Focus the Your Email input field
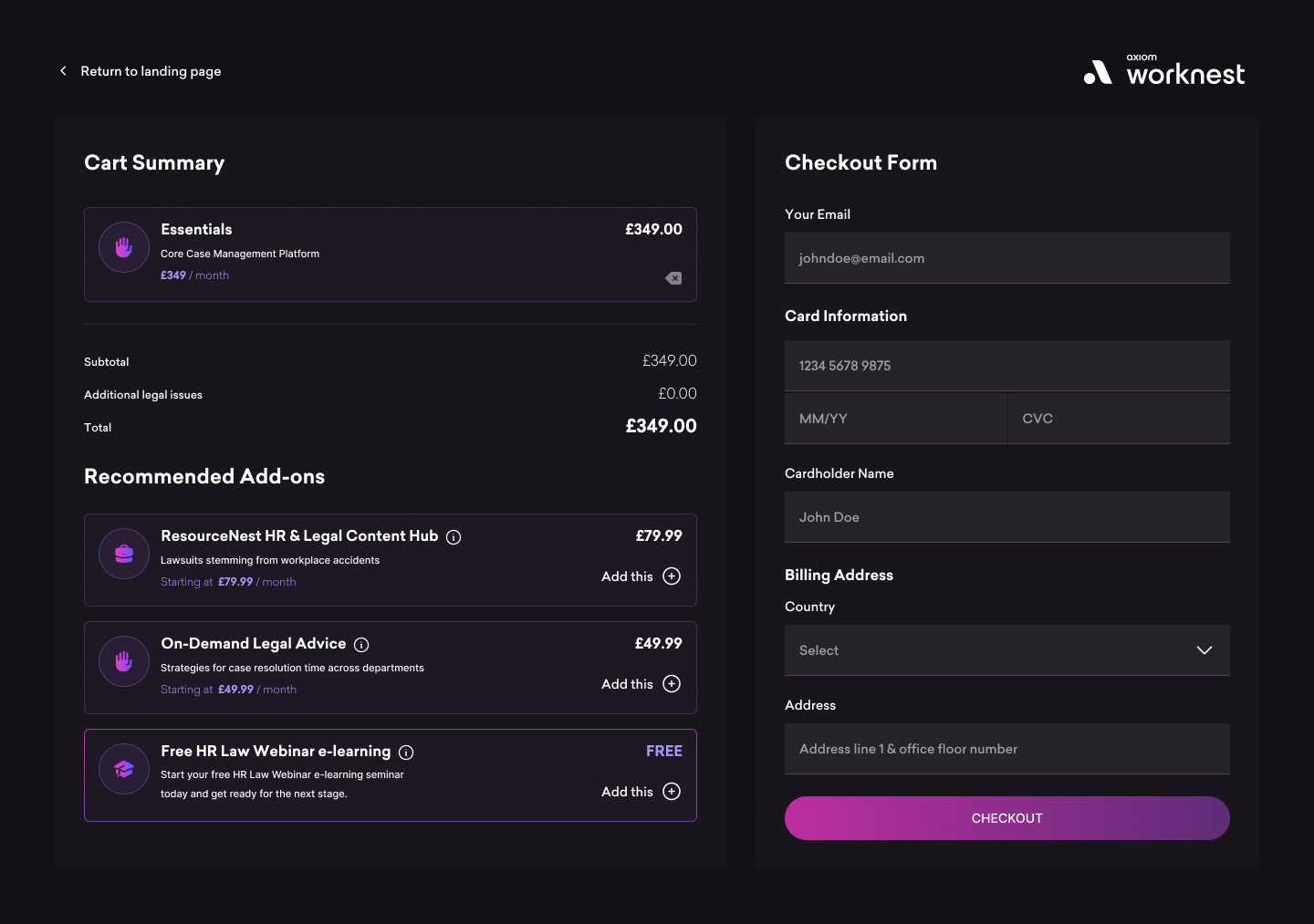 [x=1006, y=258]
